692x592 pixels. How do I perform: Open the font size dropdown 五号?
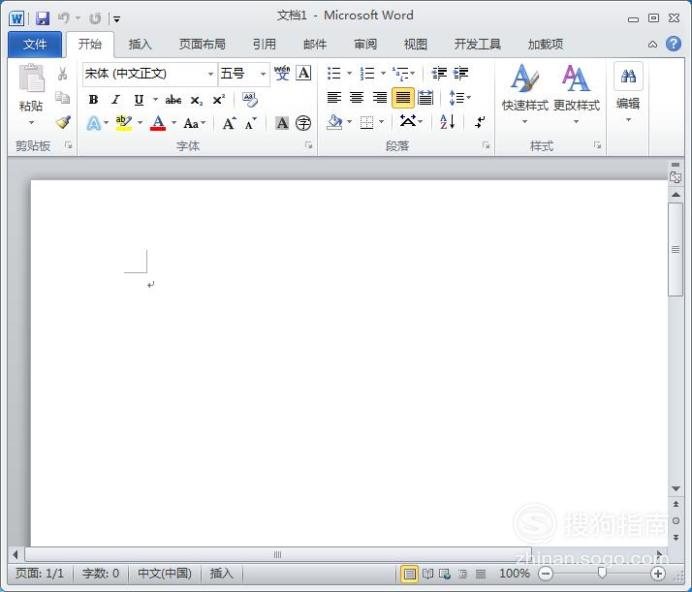263,74
